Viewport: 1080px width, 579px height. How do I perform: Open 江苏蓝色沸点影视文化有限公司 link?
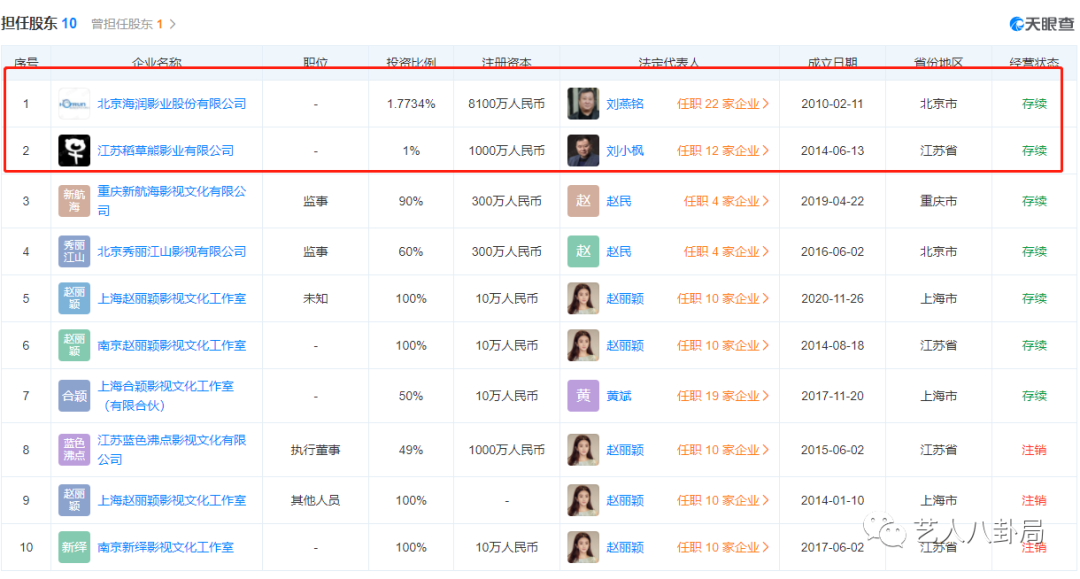(172, 450)
